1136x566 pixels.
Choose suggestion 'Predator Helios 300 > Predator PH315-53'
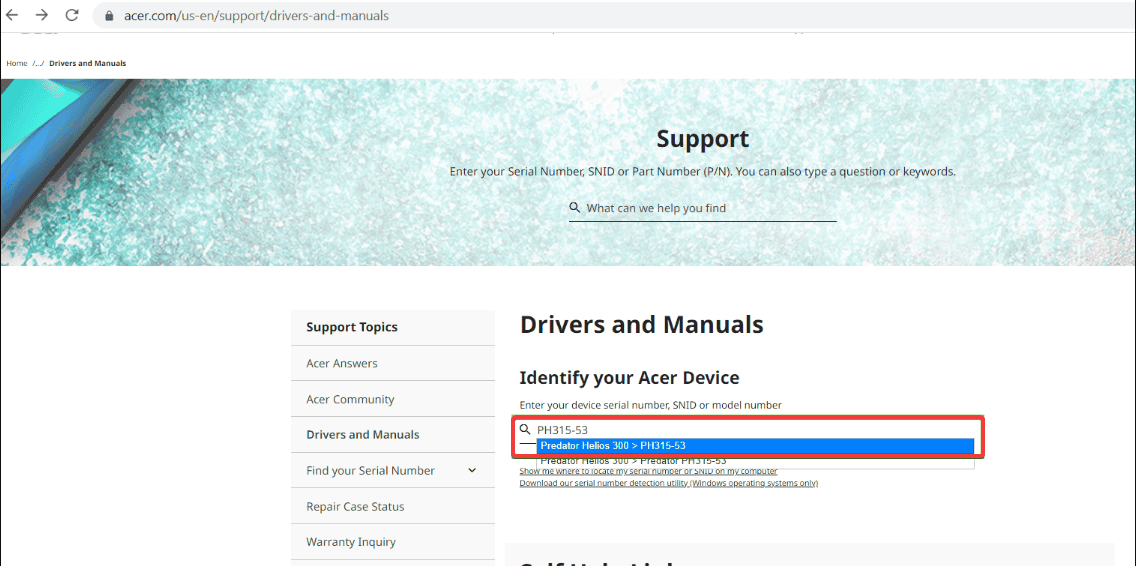[x=755, y=461]
